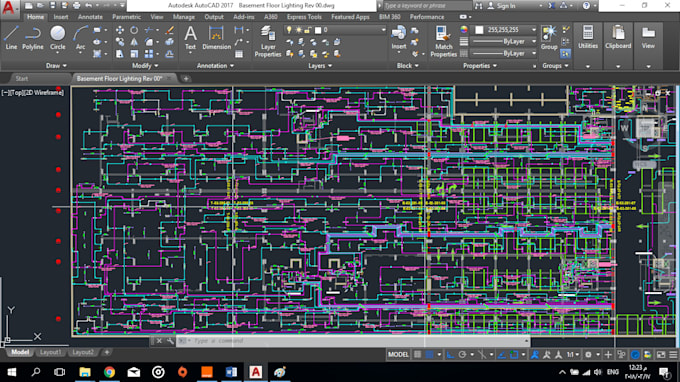Click the Erase tool icon
The width and height of the screenshot is (680, 382).
click(x=169, y=30)
